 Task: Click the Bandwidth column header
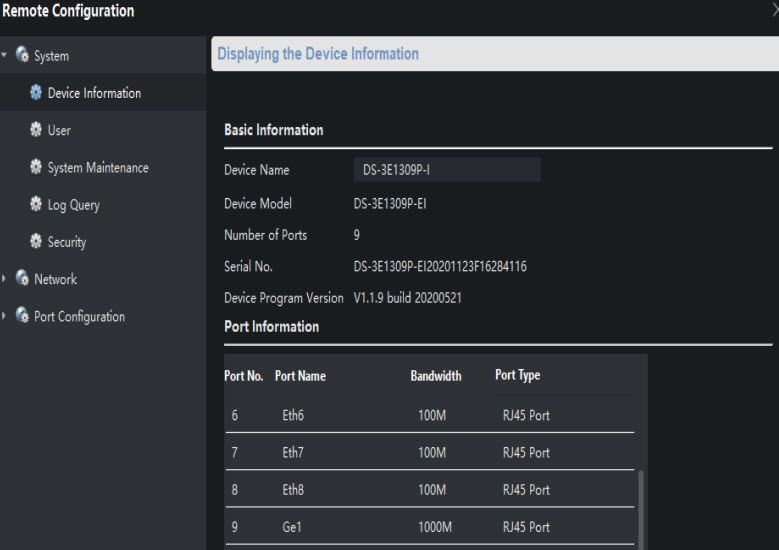(436, 376)
